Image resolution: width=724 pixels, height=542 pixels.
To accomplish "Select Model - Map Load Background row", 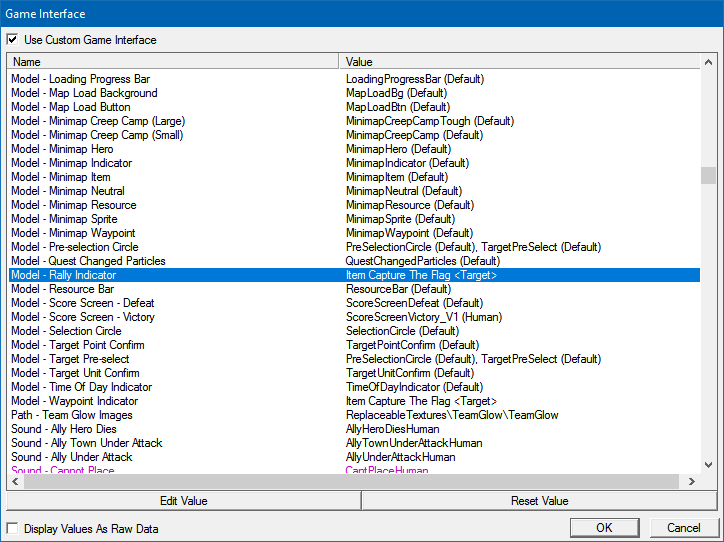I will (354, 93).
